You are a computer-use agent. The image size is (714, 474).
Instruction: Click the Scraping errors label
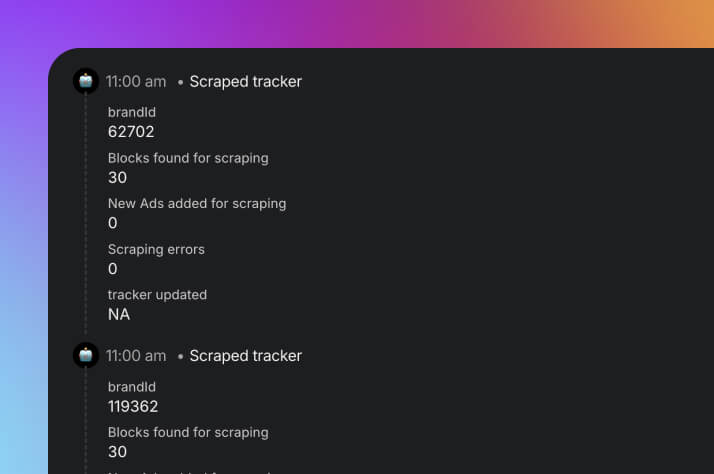[x=156, y=249]
